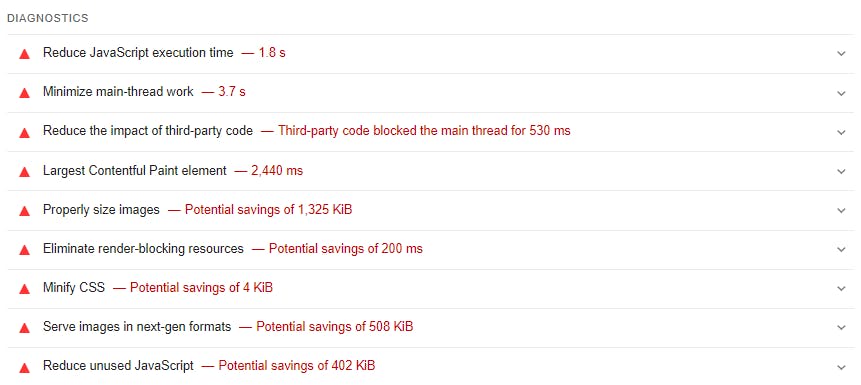Click the Serve images in next-gen formats label

click(x=137, y=327)
